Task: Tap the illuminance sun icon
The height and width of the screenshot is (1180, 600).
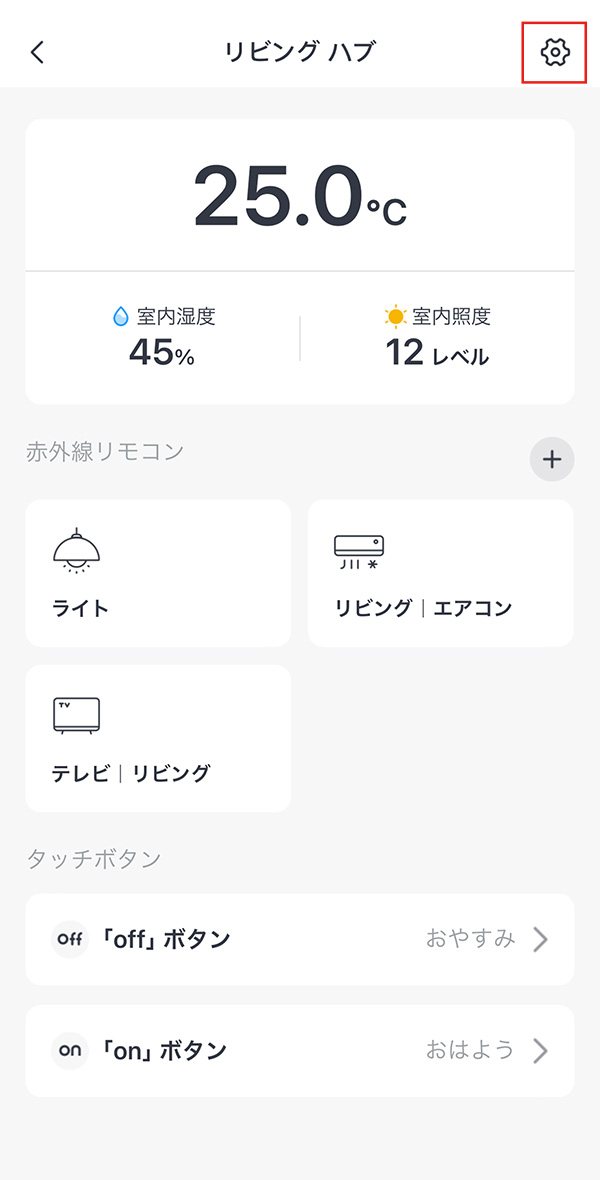Action: [x=396, y=317]
